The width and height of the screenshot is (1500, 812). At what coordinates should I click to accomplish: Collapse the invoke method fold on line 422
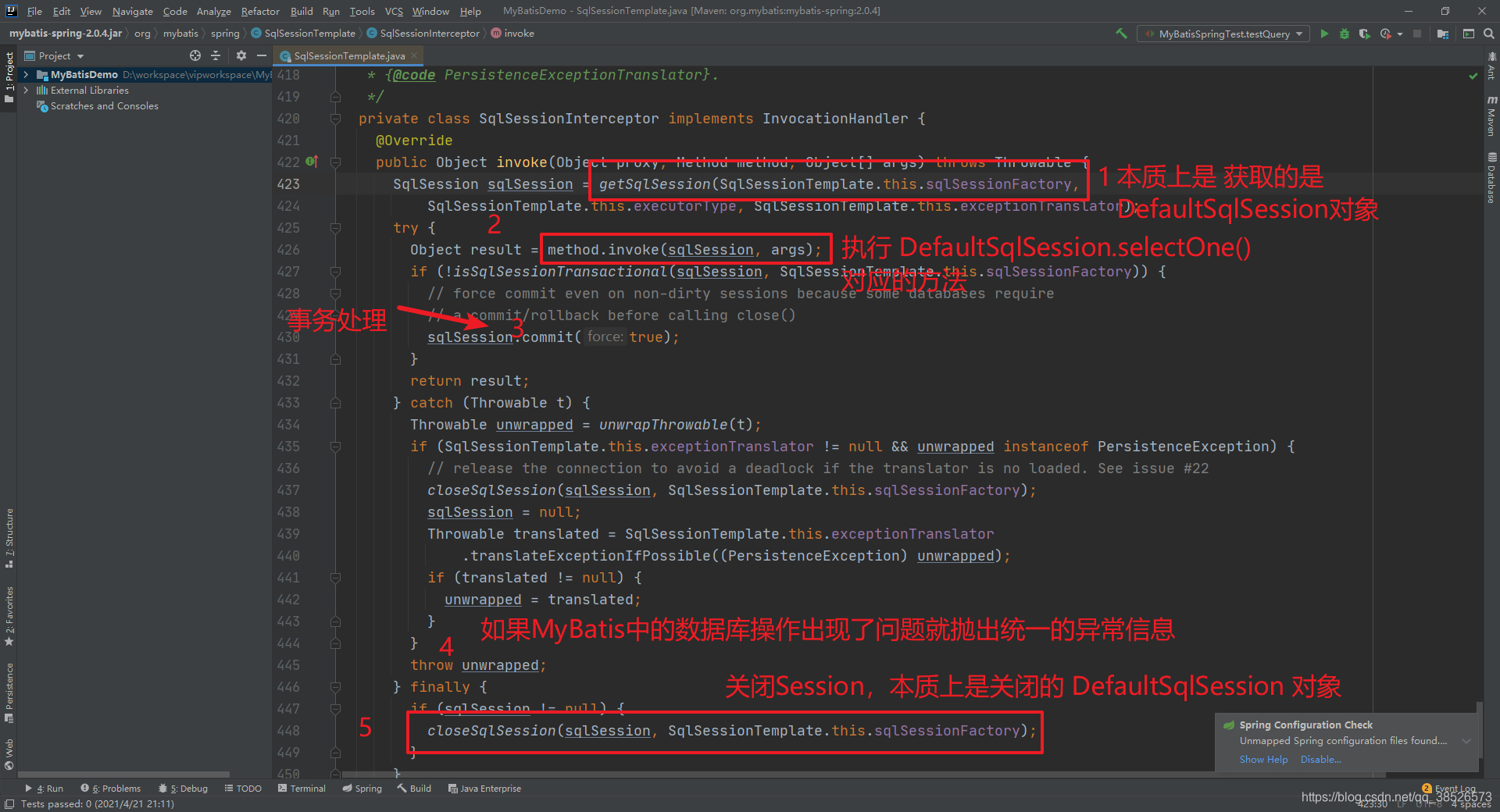click(x=335, y=162)
